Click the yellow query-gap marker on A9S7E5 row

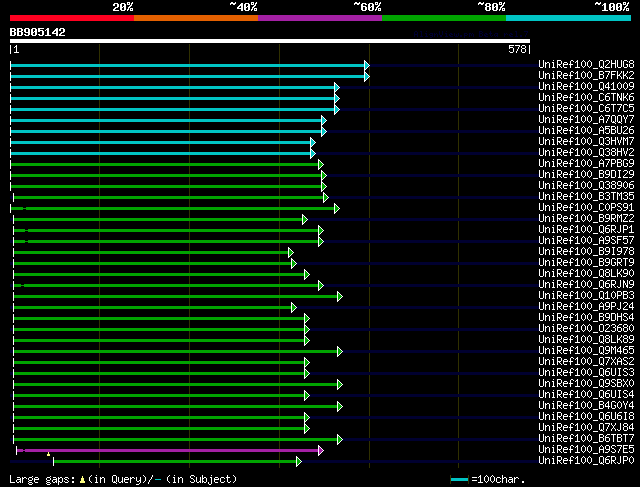point(48,454)
